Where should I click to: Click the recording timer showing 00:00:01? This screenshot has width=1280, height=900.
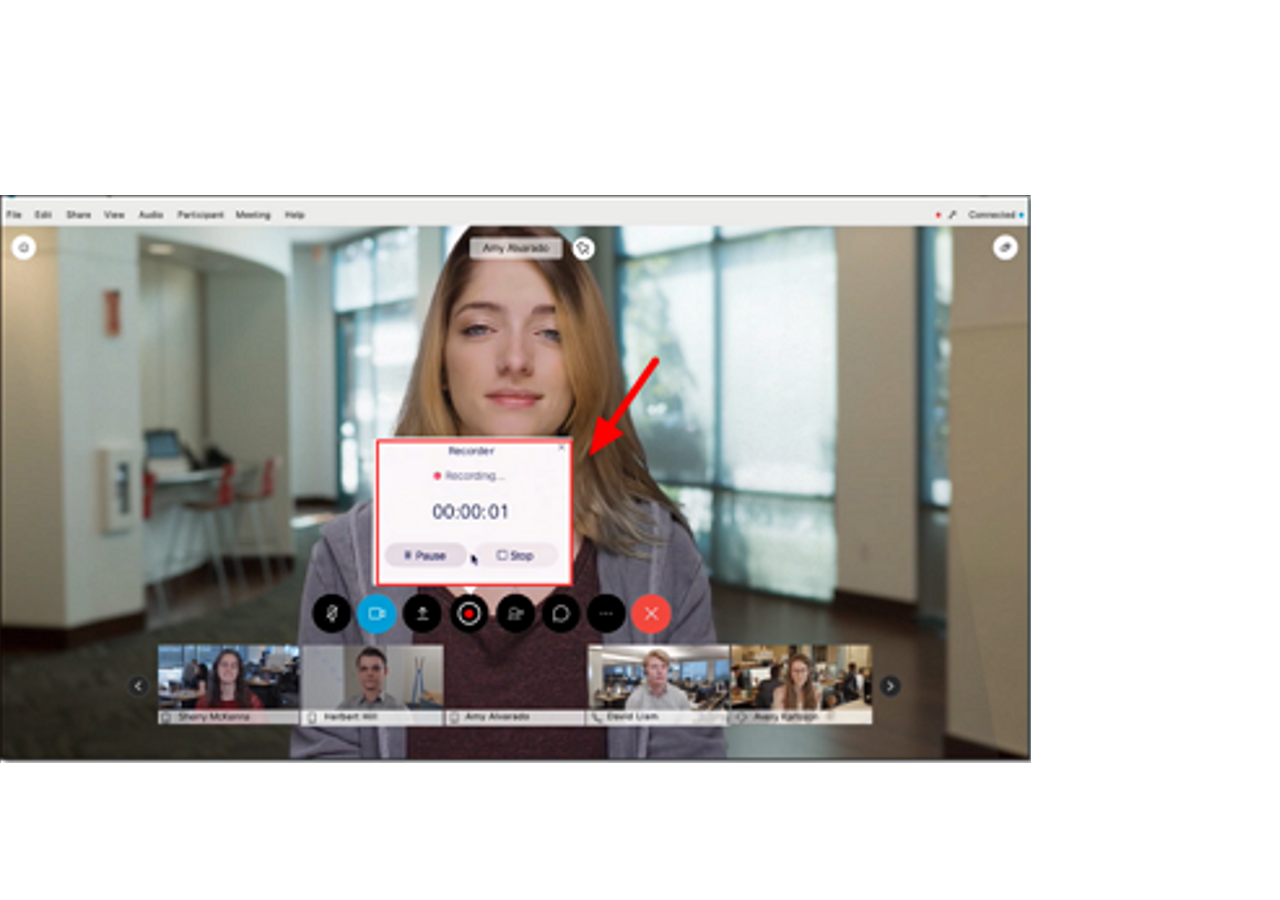tap(470, 512)
